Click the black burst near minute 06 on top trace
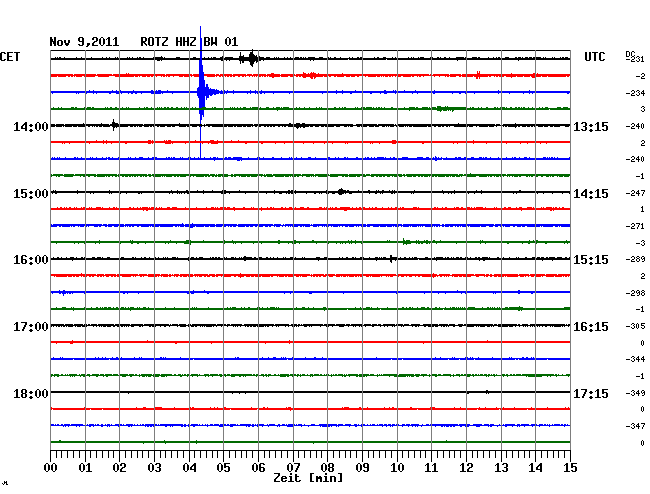The width and height of the screenshot is (650, 494). pyautogui.click(x=251, y=58)
